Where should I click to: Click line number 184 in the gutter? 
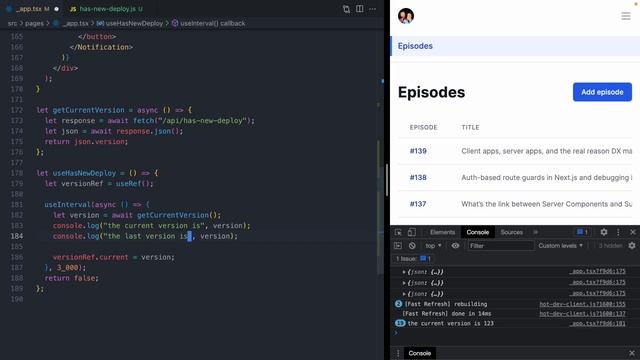pyautogui.click(x=17, y=236)
